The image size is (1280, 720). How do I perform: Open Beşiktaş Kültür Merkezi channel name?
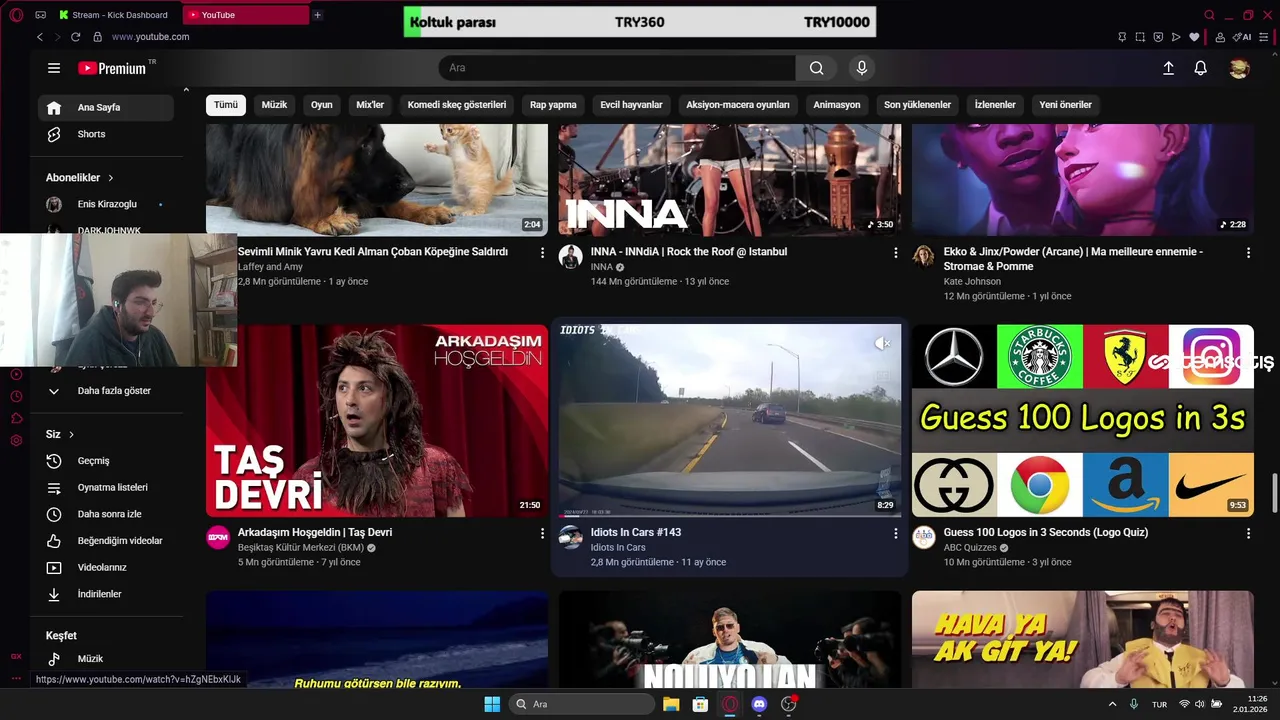pos(300,548)
